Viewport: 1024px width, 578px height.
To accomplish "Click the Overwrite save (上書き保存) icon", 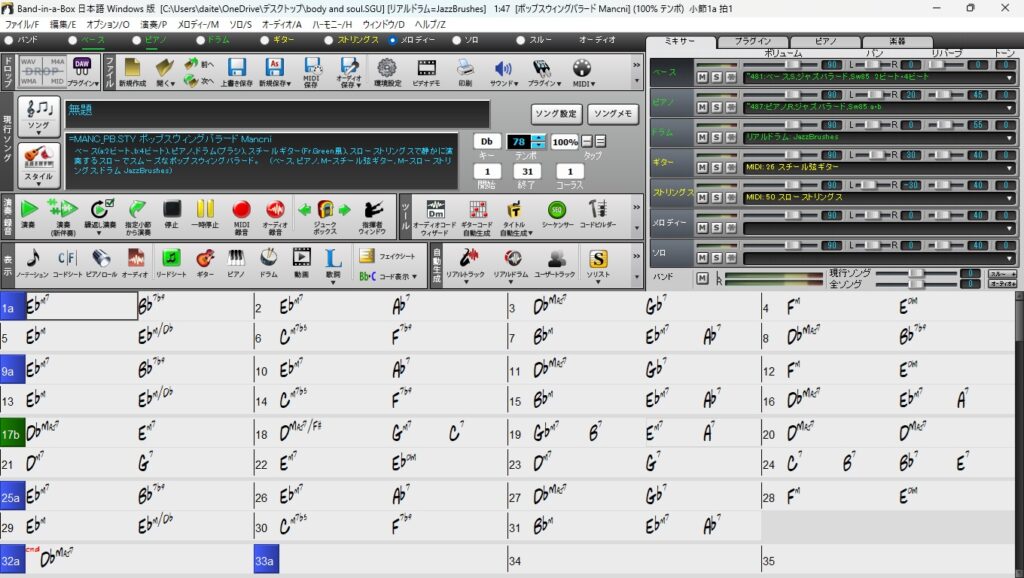I will pos(236,72).
